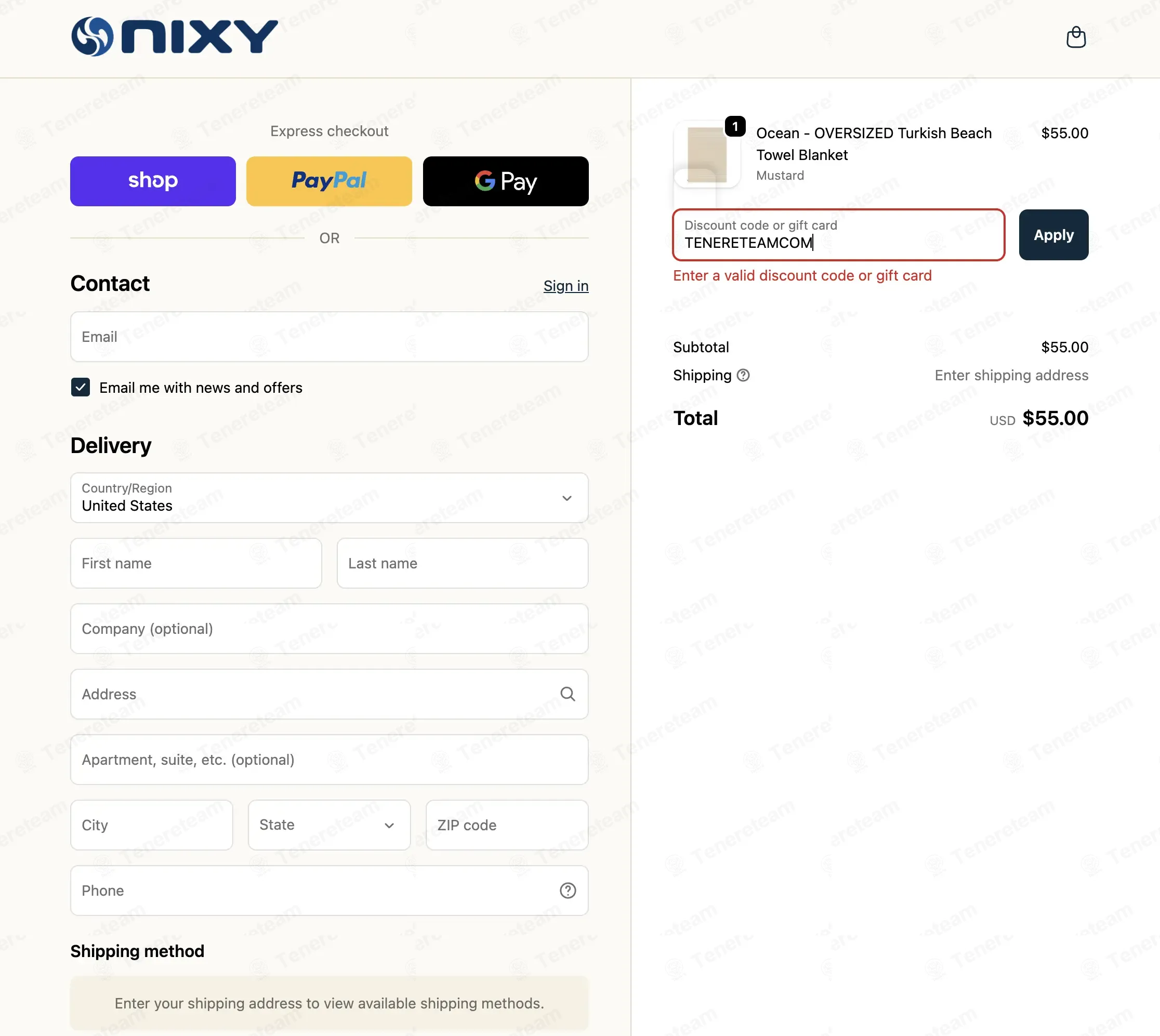Click the Ocean - OVERSIZED Turkish Beach Towel title
1160x1036 pixels.
coord(874,143)
